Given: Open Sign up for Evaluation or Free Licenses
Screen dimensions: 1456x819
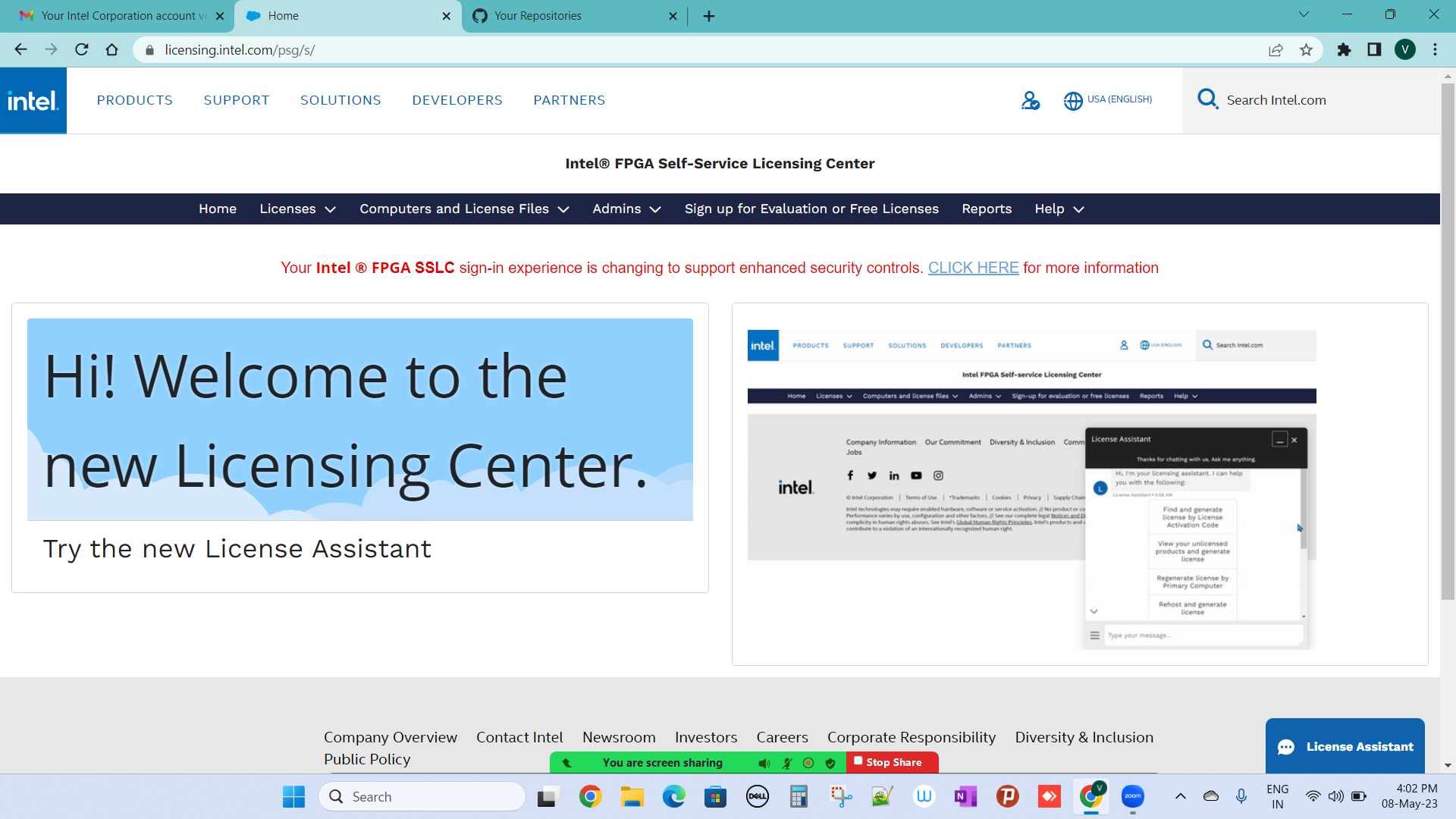Looking at the screenshot, I should point(811,209).
